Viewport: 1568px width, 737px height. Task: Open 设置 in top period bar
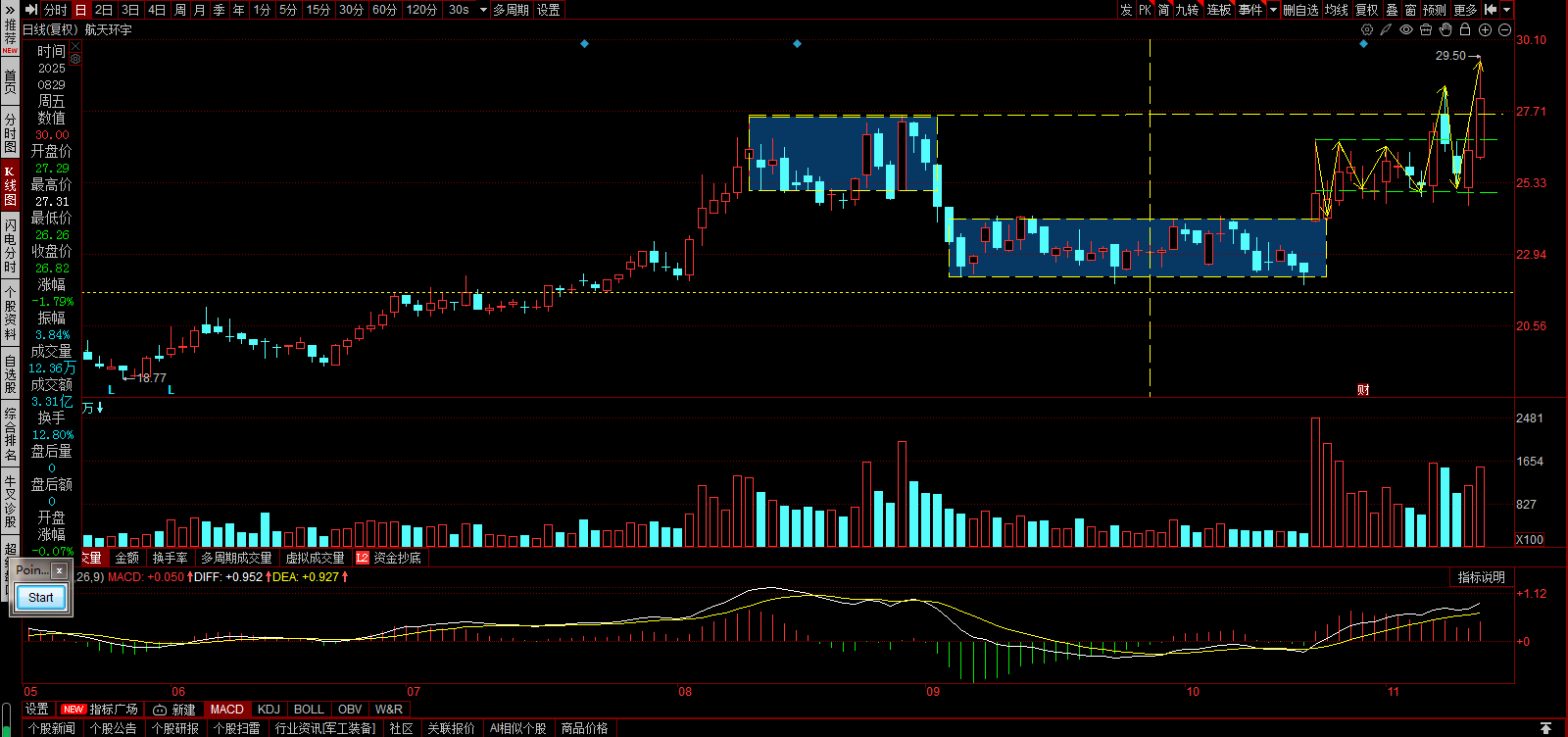[549, 10]
